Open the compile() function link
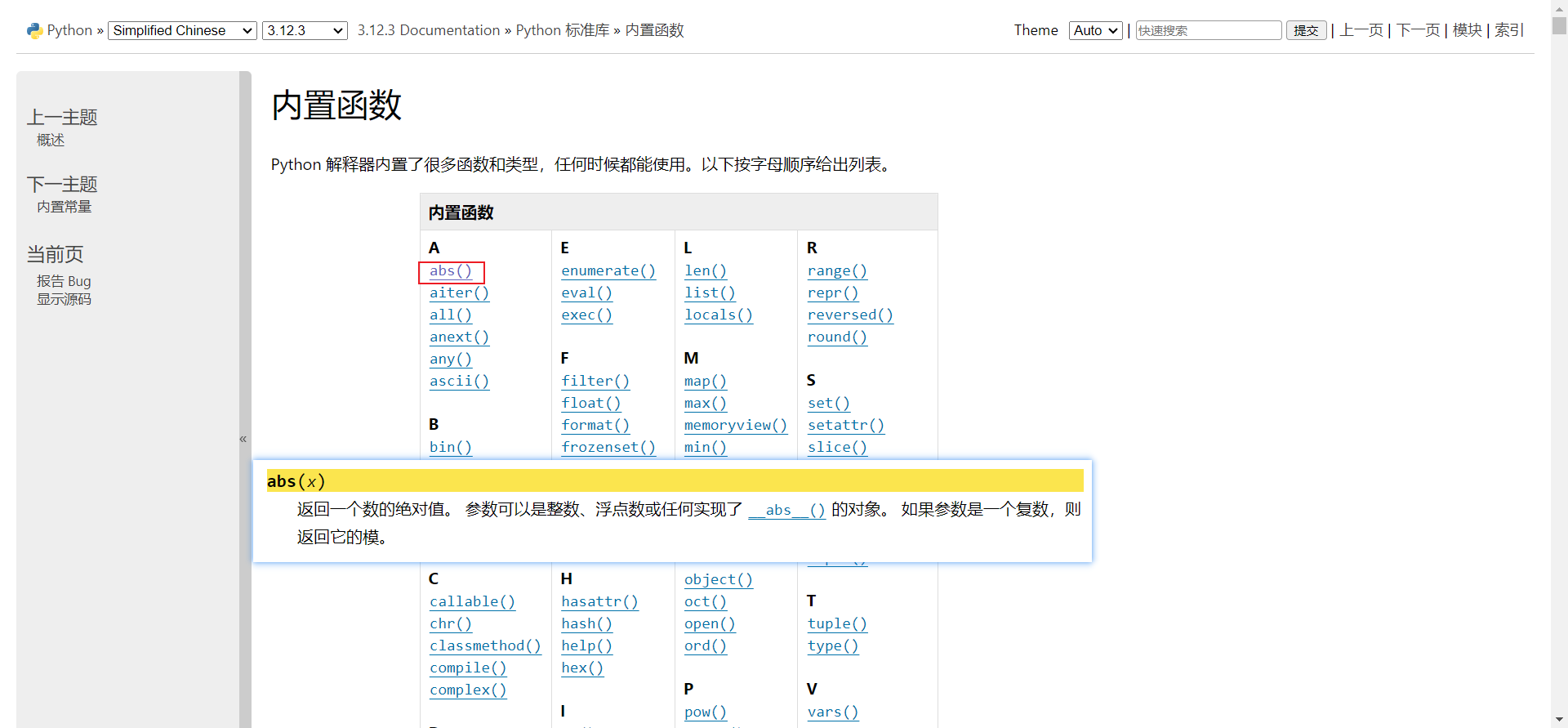The image size is (1568, 728). (468, 668)
